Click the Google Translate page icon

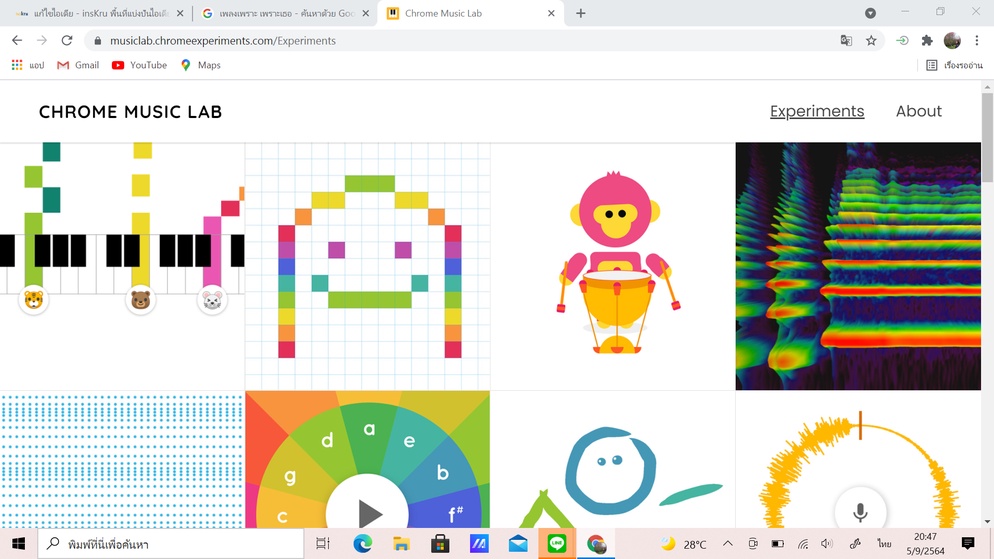pyautogui.click(x=846, y=41)
